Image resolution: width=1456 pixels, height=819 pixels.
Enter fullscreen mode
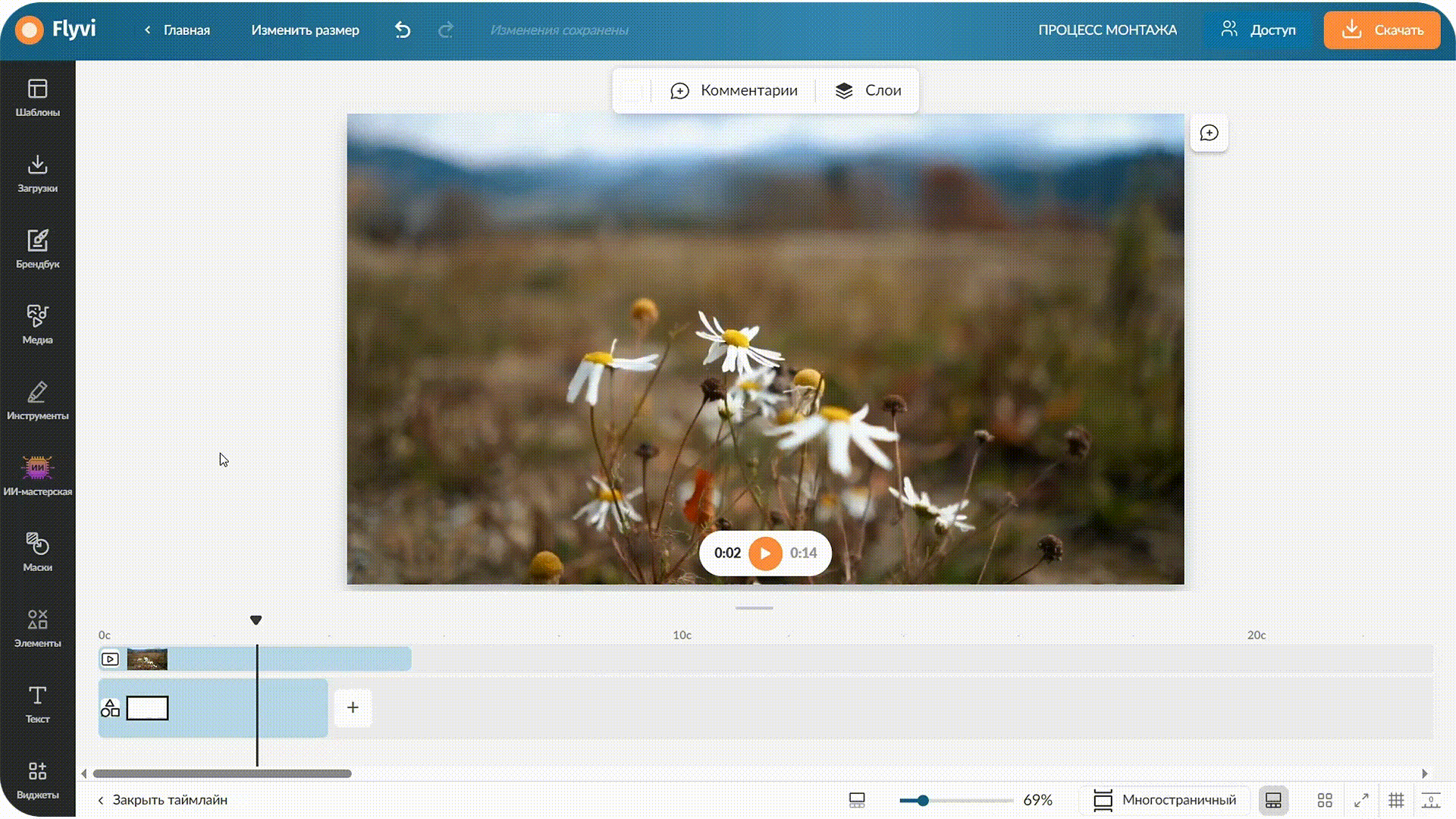click(x=1361, y=800)
